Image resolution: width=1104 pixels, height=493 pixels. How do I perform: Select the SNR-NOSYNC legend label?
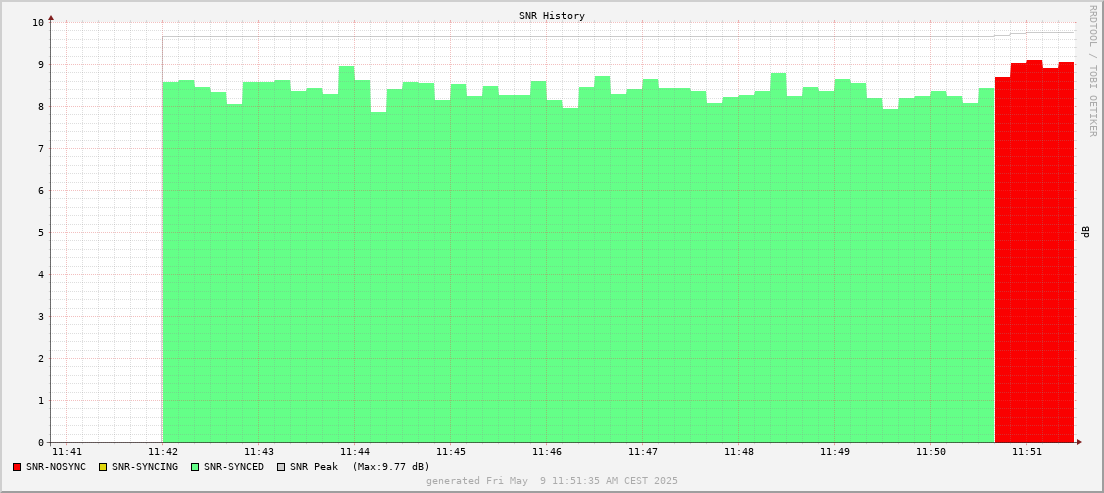[56, 467]
